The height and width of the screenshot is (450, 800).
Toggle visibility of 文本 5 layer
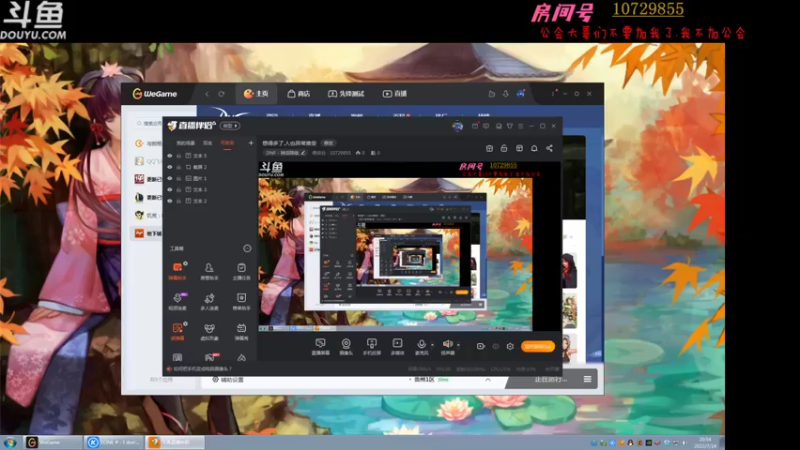(x=170, y=156)
